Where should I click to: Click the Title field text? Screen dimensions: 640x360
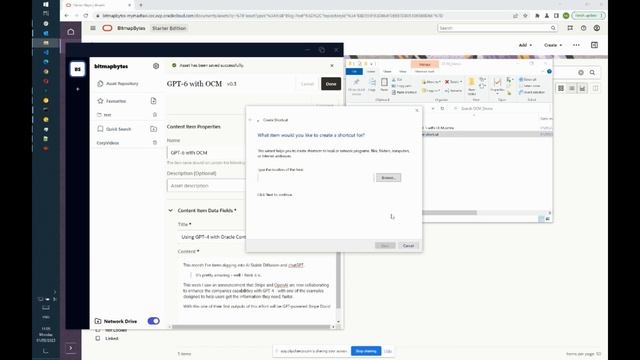213,237
